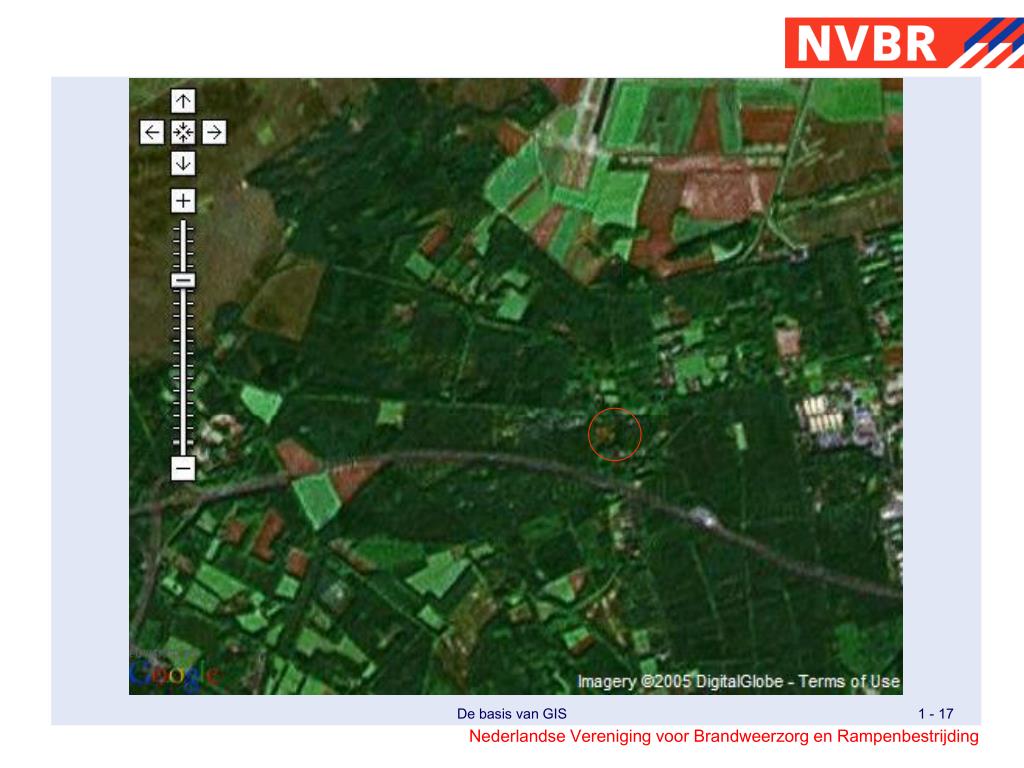Click the bottom of the zoom slider track
Viewport: 1024px width, 768px height.
183,451
